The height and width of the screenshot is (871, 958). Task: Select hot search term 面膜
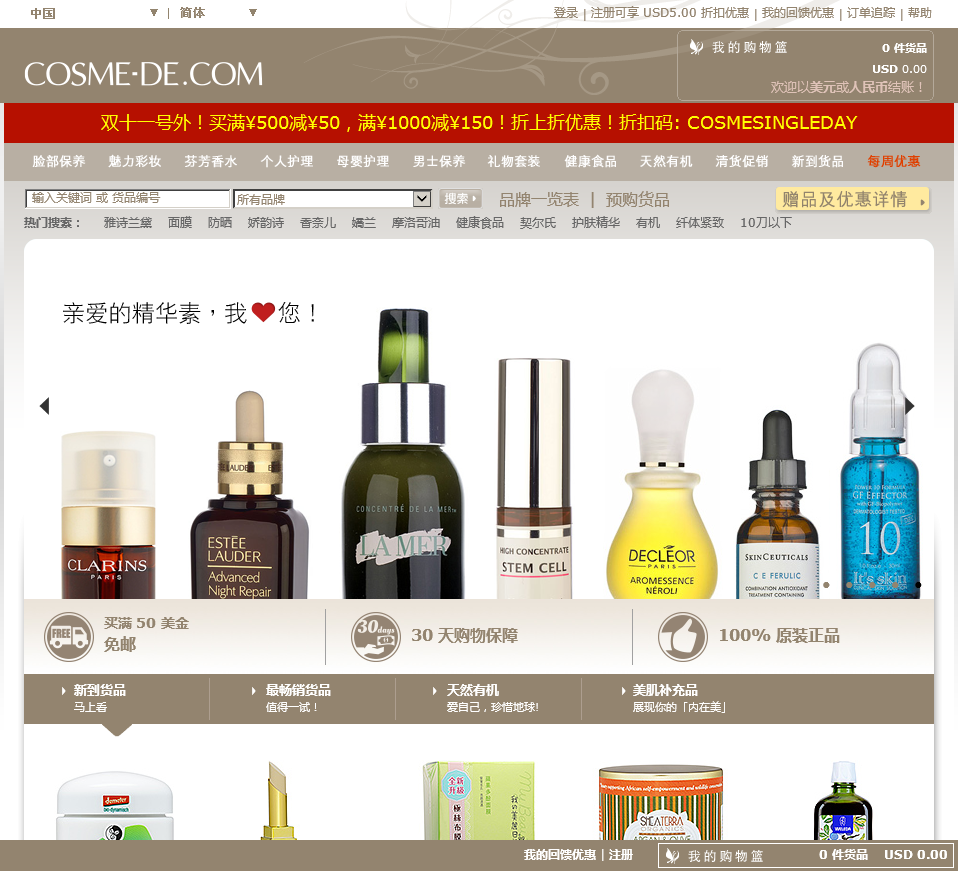[180, 223]
